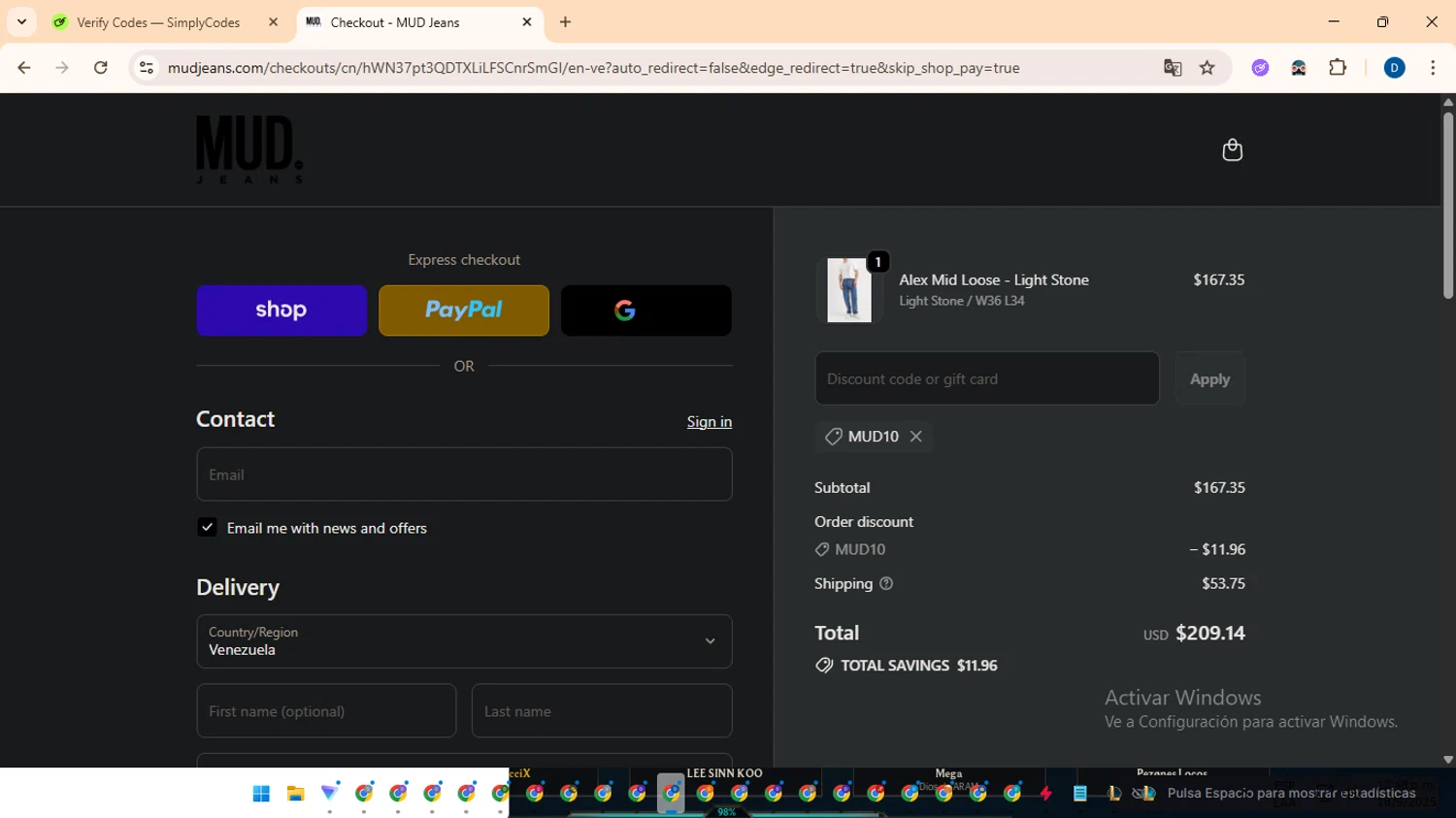Screen dimensions: 1456x818
Task: Open the shipping info help icon
Action: [885, 583]
